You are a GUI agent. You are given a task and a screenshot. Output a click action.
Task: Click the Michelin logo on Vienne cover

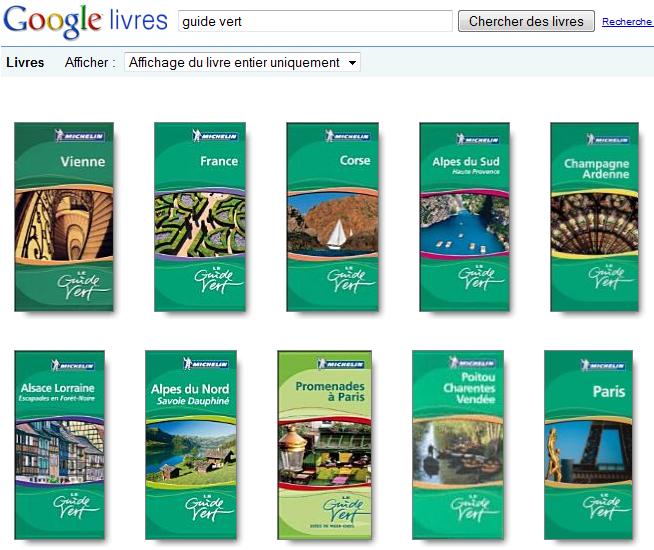[79, 136]
